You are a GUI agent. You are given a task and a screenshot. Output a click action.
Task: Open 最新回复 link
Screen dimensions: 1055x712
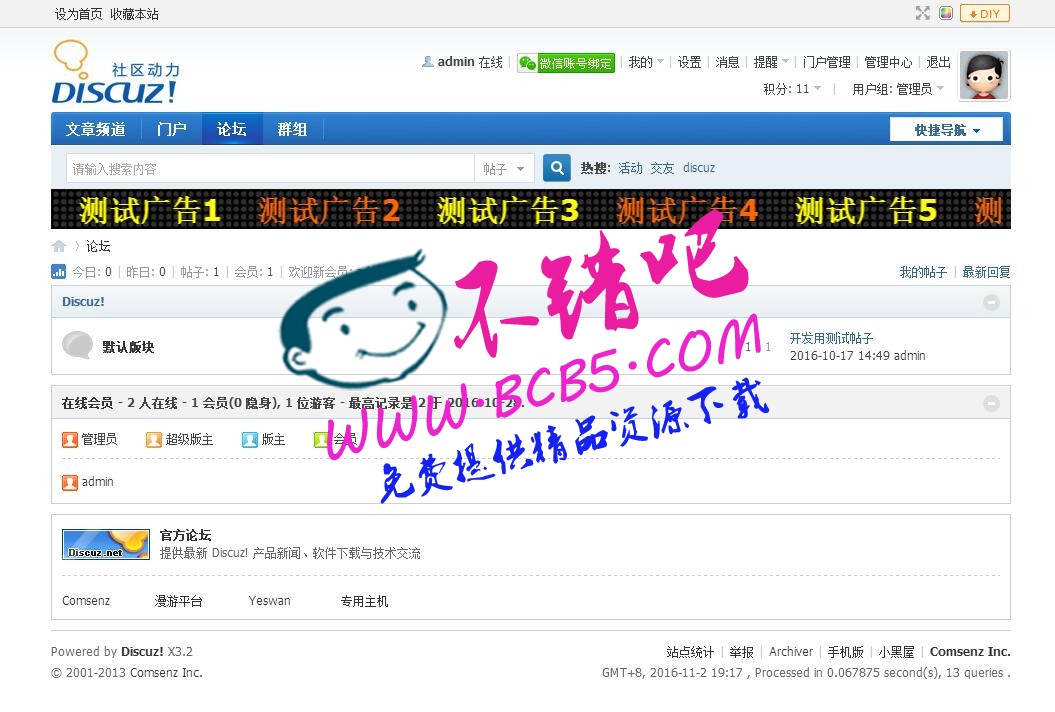(986, 272)
